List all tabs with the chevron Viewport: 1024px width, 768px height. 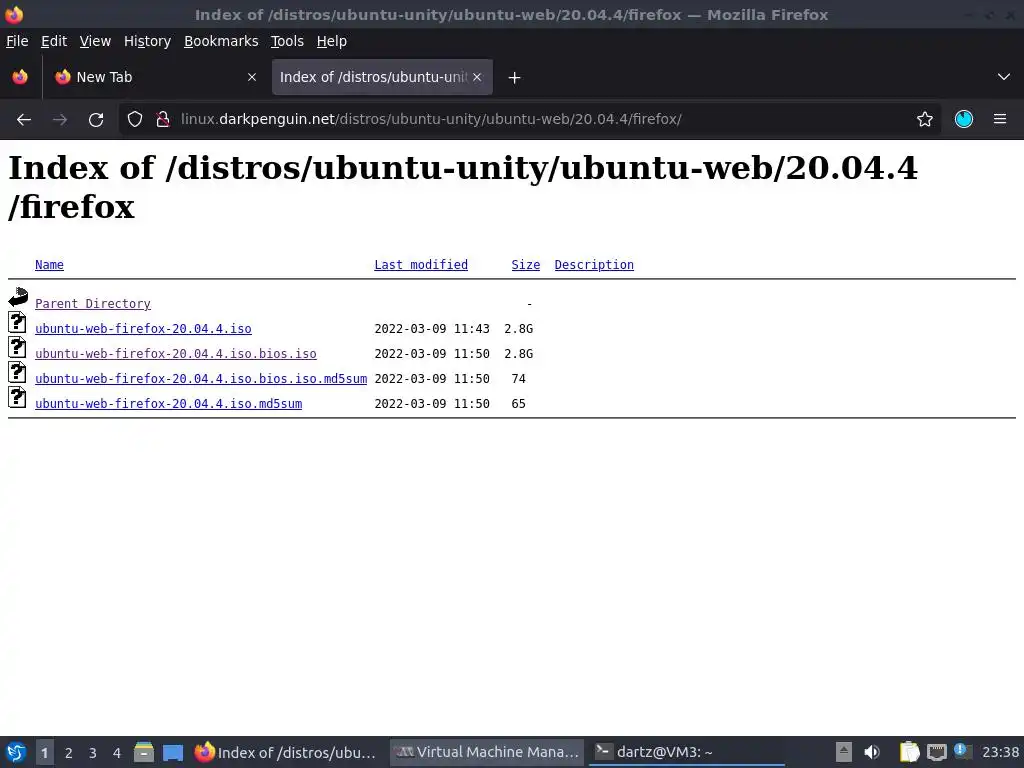pyautogui.click(x=1003, y=77)
